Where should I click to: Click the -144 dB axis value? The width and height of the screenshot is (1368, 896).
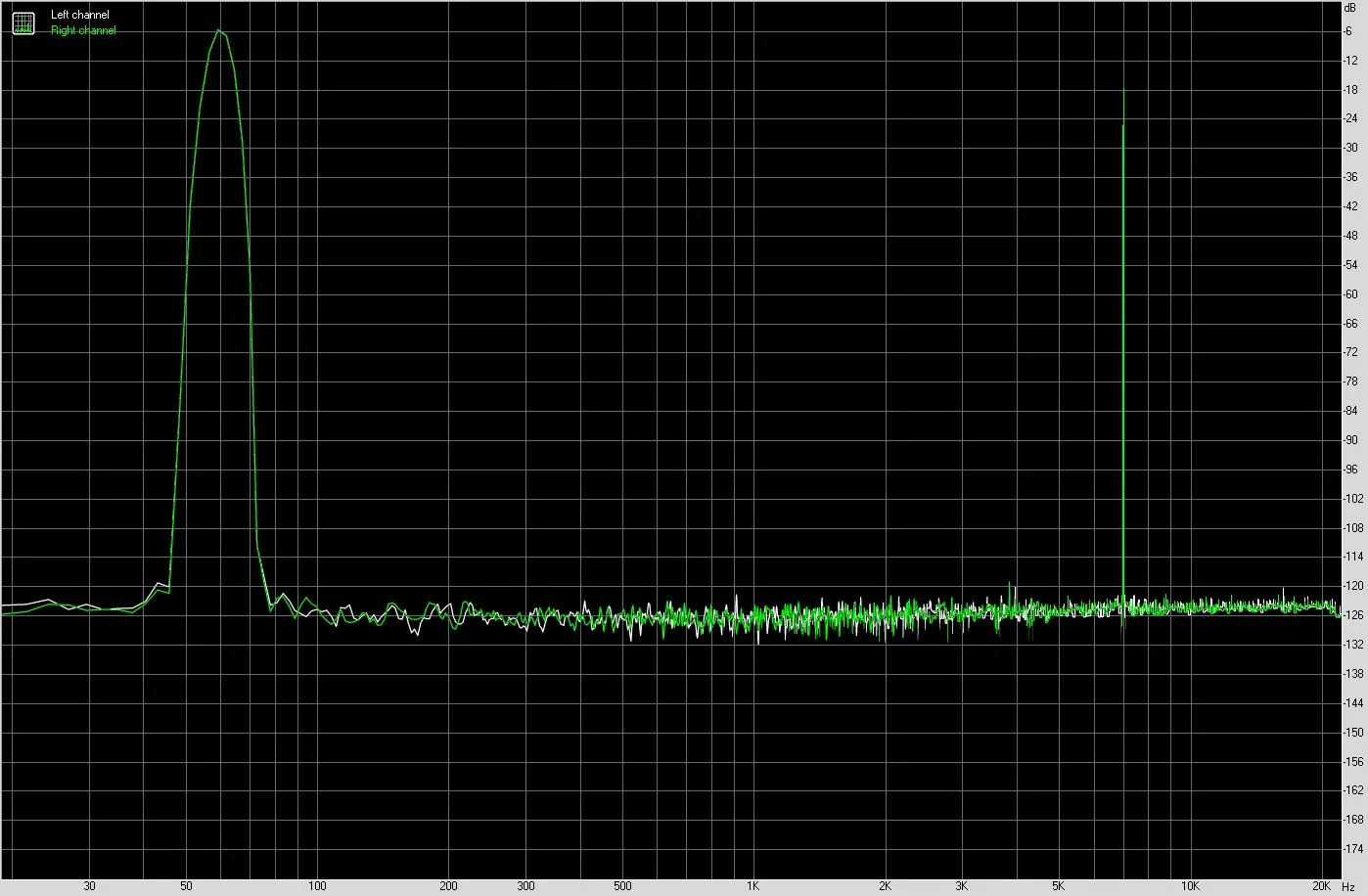[1353, 703]
